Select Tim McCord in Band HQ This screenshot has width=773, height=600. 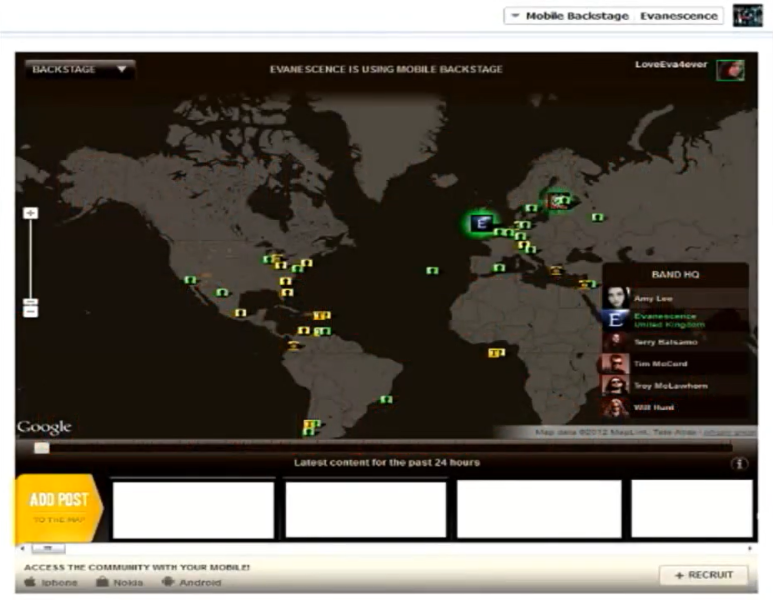[x=674, y=364]
